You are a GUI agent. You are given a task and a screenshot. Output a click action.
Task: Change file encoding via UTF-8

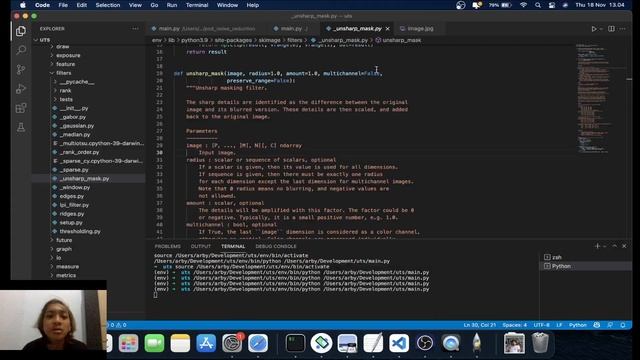(542, 325)
